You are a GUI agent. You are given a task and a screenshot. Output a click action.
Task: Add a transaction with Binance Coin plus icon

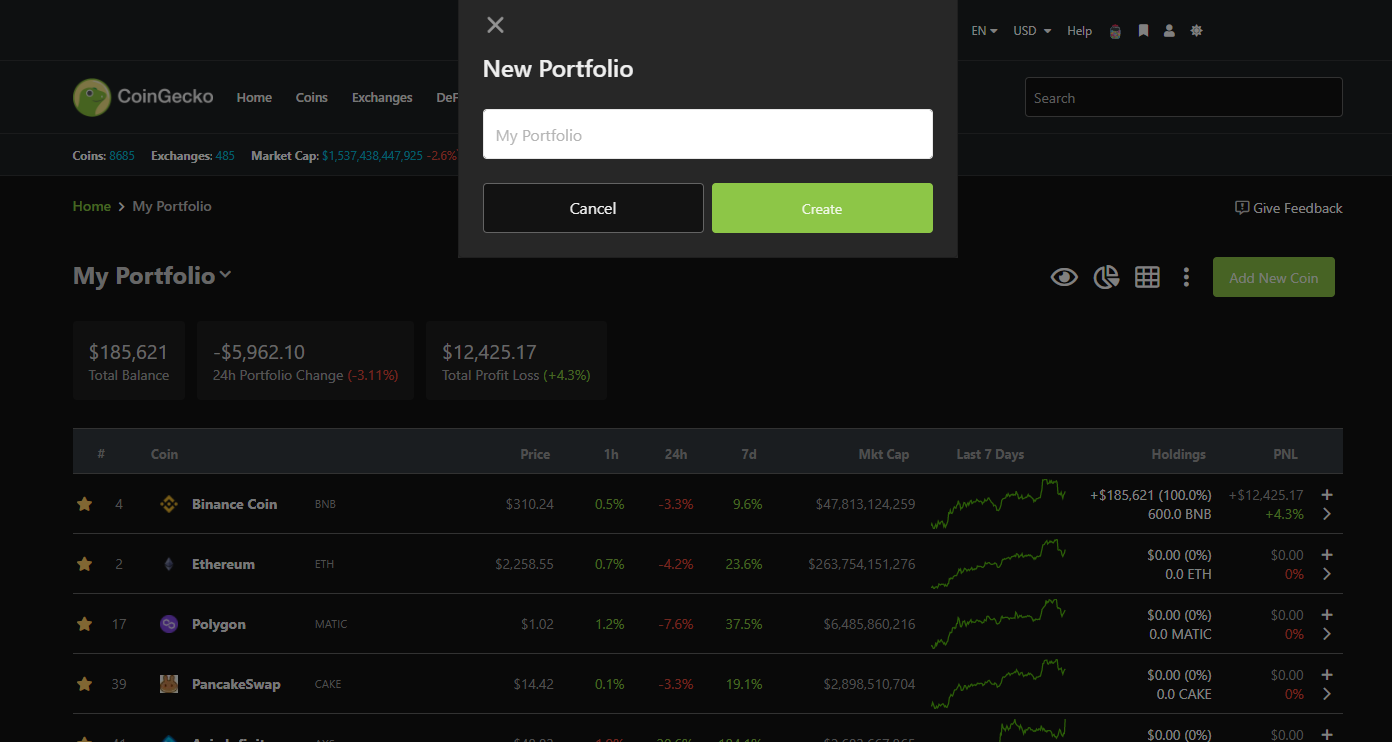(1327, 494)
